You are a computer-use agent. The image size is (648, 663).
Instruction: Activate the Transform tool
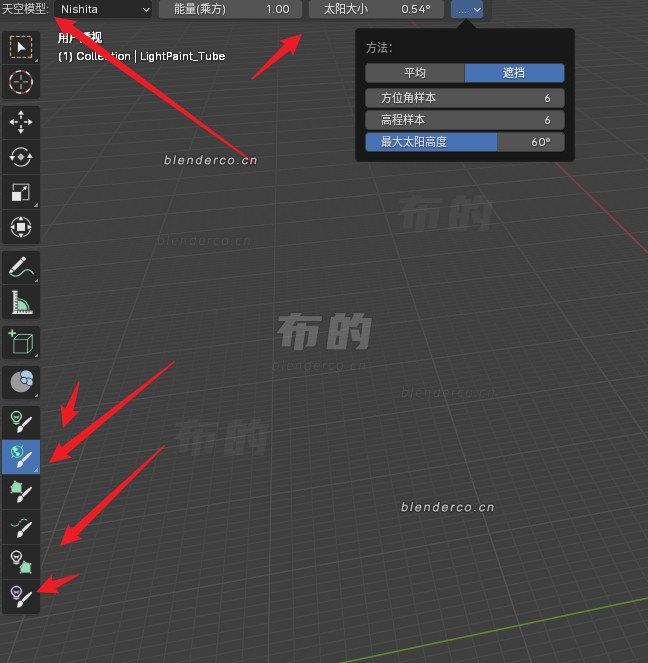21,227
